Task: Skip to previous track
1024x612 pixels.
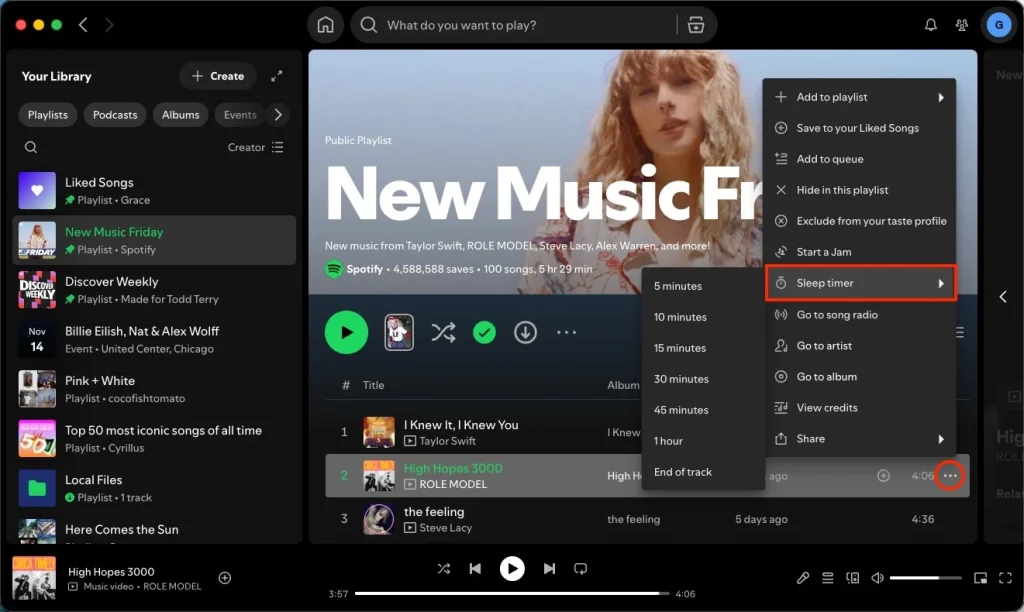Action: point(475,569)
